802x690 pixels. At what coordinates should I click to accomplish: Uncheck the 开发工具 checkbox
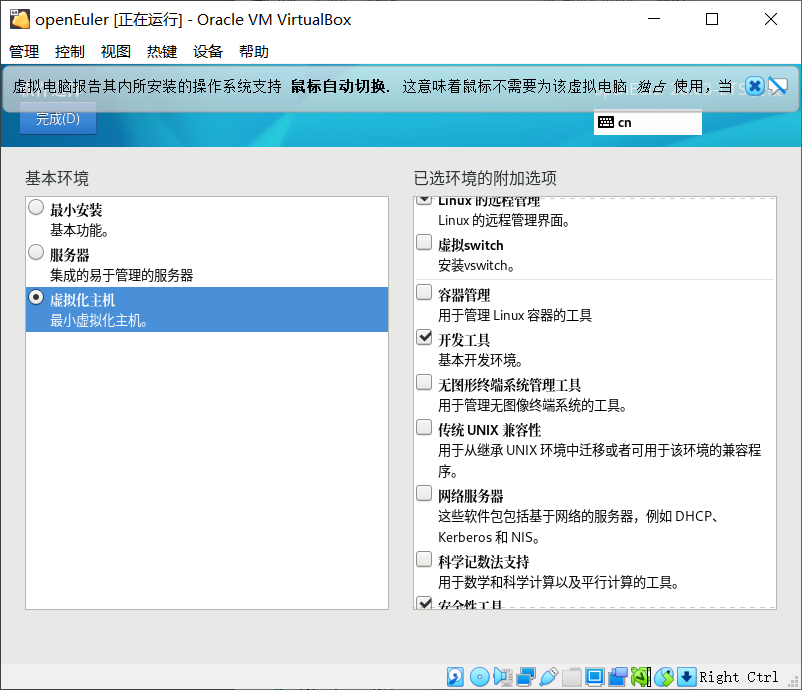(x=424, y=337)
